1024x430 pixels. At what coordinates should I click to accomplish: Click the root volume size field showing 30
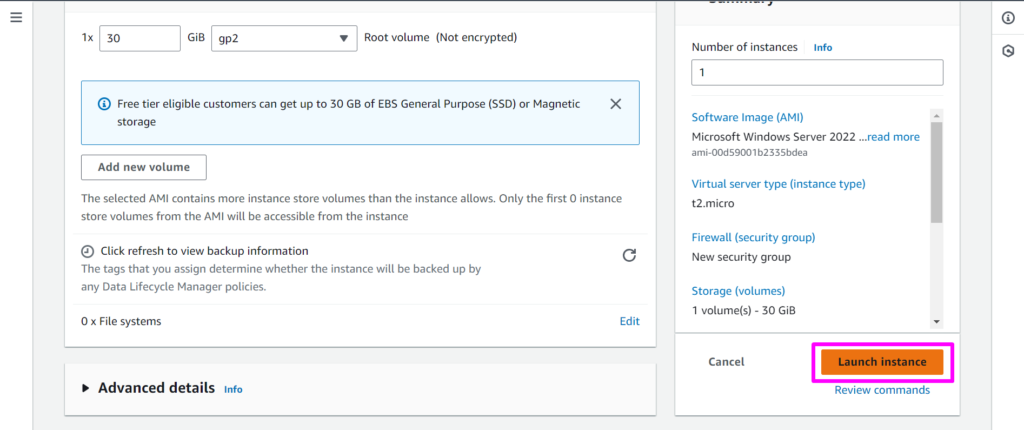tap(139, 38)
